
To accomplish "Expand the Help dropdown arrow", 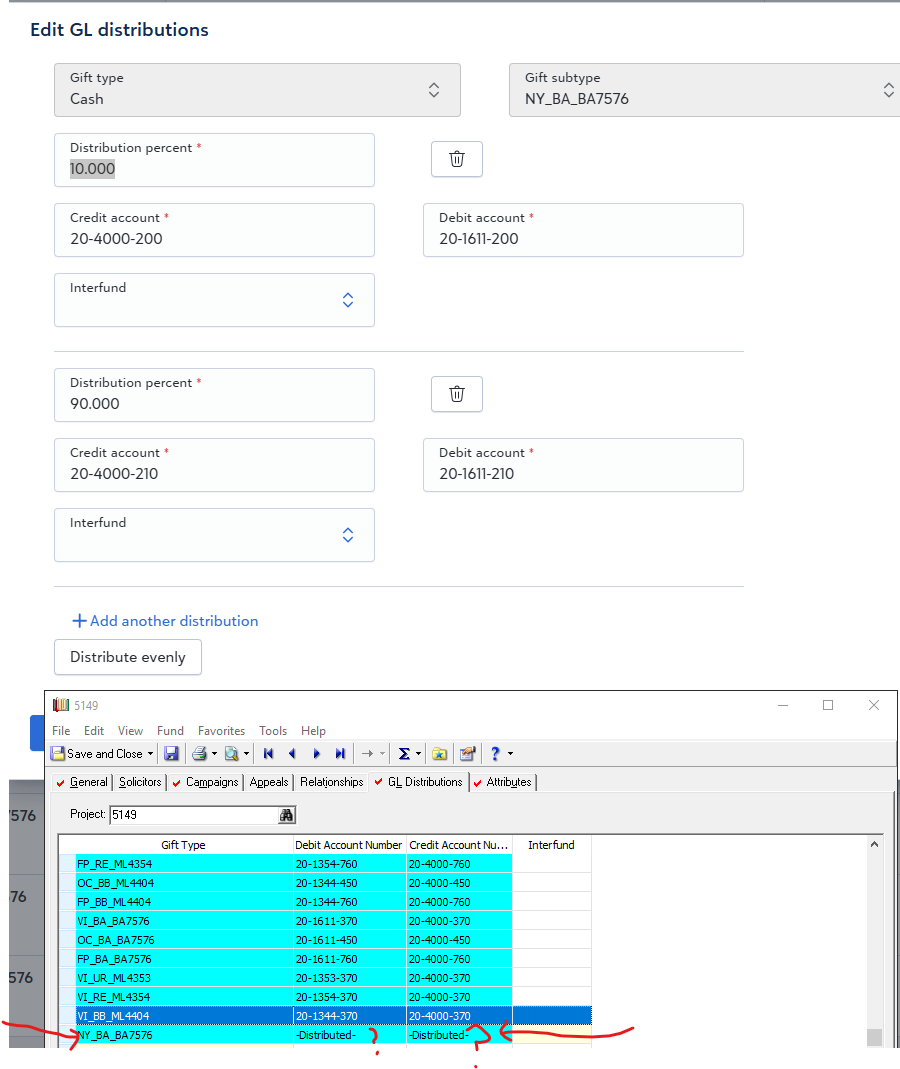I will [x=510, y=753].
